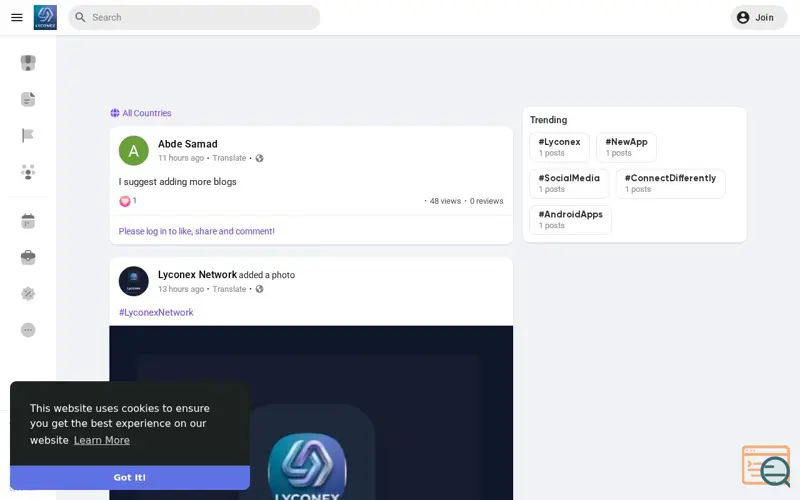Click the public globe icon on Lyconex Network's post
This screenshot has width=800, height=500.
pyautogui.click(x=259, y=289)
